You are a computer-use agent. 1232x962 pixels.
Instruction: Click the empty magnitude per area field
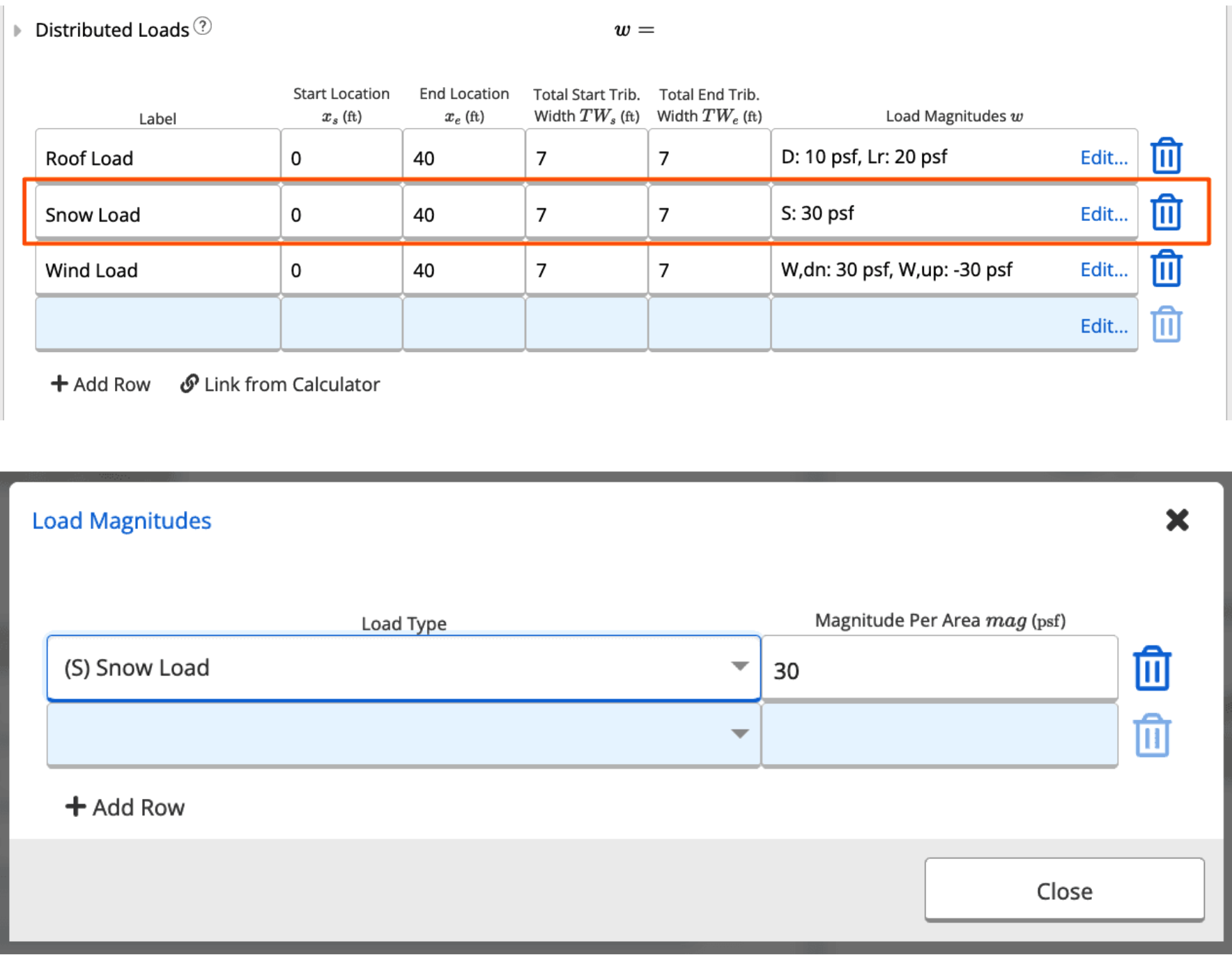tap(940, 734)
